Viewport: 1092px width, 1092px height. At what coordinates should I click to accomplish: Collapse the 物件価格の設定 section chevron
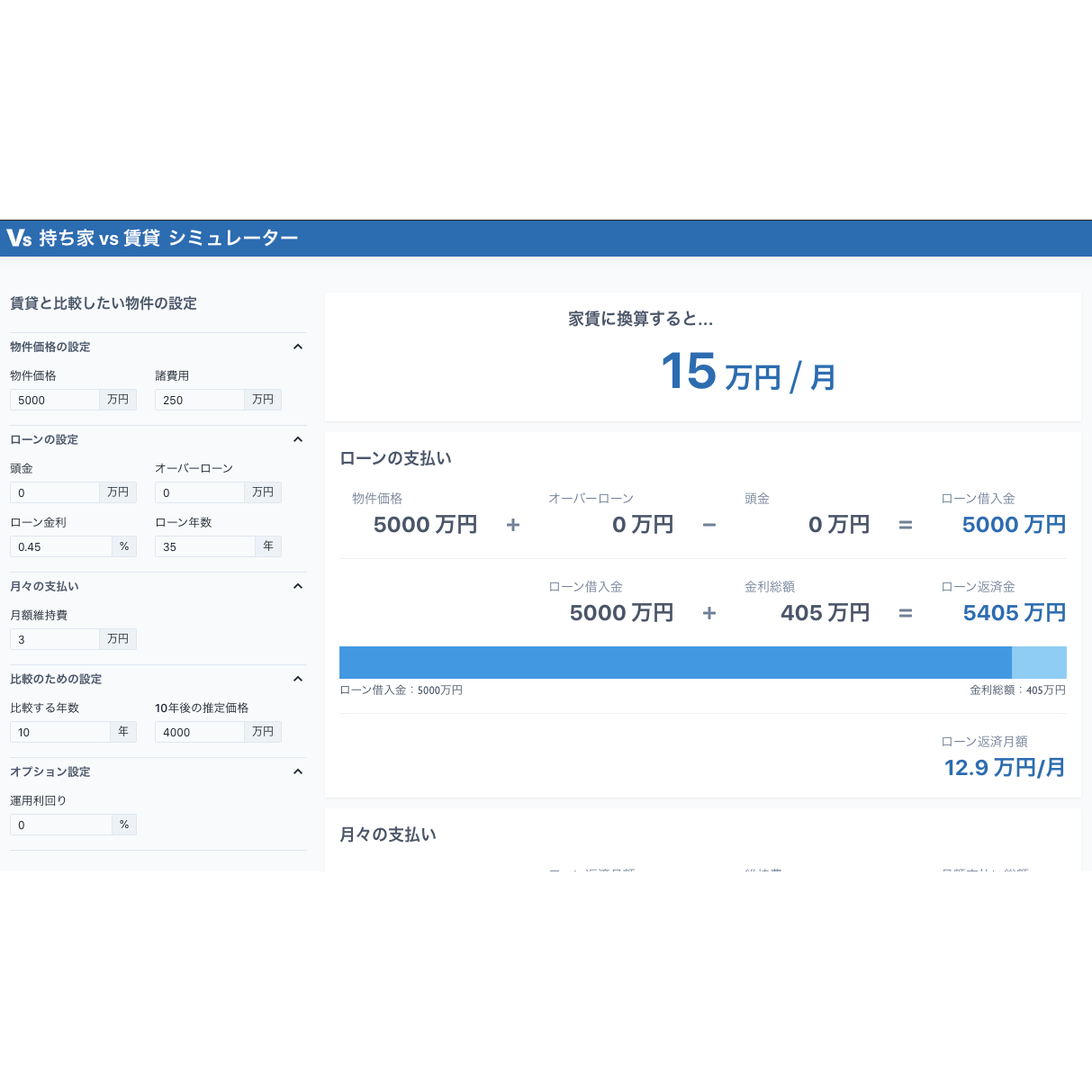[298, 347]
